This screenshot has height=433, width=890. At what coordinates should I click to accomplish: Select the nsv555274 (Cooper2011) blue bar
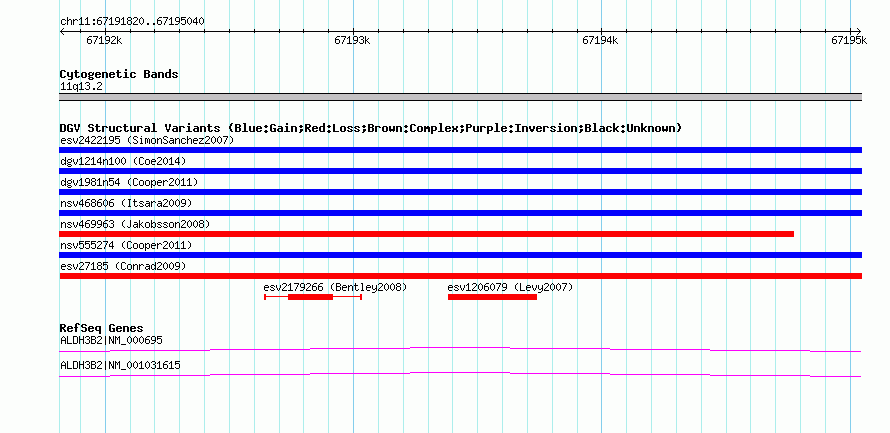460,255
